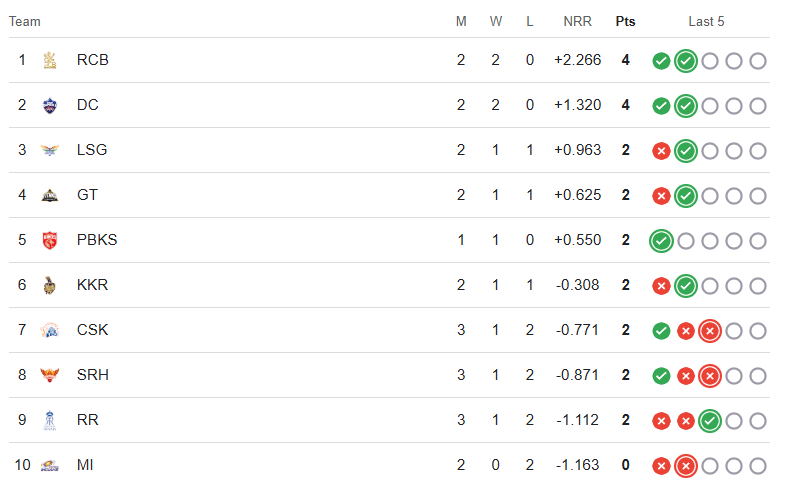This screenshot has width=787, height=493.
Task: Click the RCB team logo
Action: coord(49,60)
